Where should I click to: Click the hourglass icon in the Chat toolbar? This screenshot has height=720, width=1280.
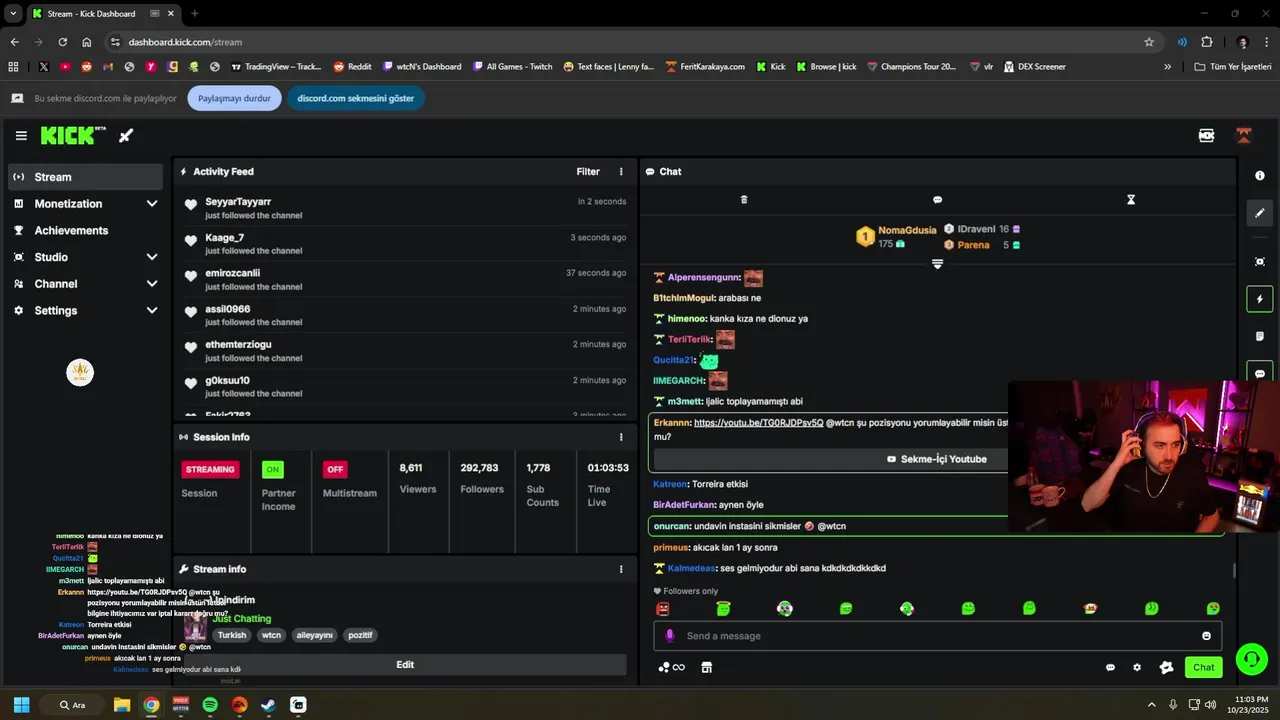click(x=1131, y=200)
